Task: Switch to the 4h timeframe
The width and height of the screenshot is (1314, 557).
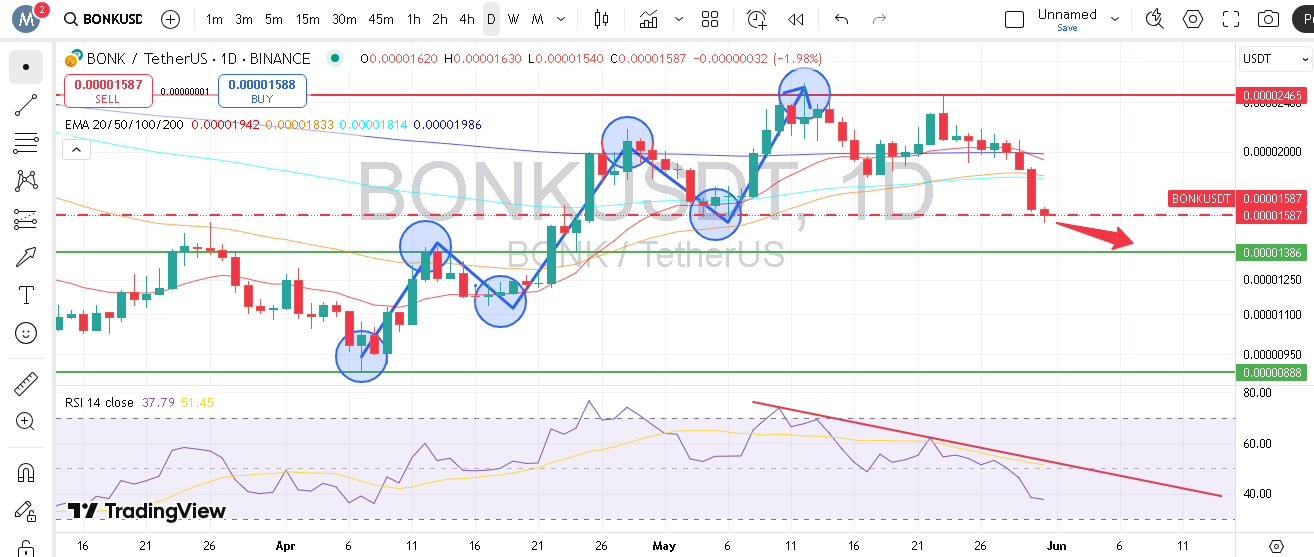Action: tap(467, 19)
